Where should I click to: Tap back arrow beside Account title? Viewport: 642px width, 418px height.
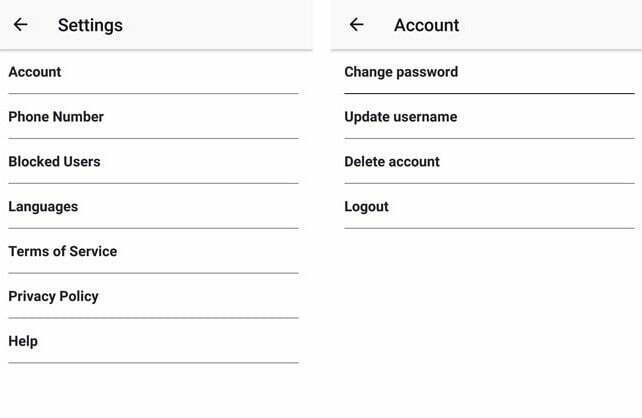[x=357, y=25]
